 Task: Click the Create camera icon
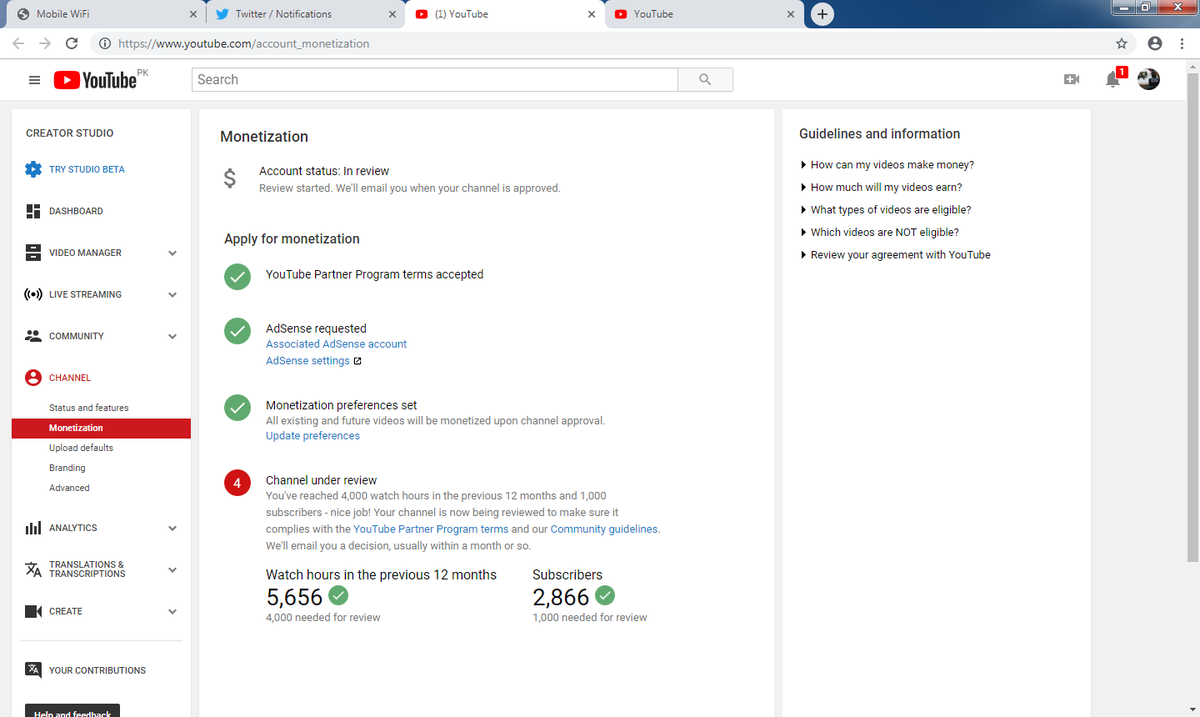pos(32,611)
